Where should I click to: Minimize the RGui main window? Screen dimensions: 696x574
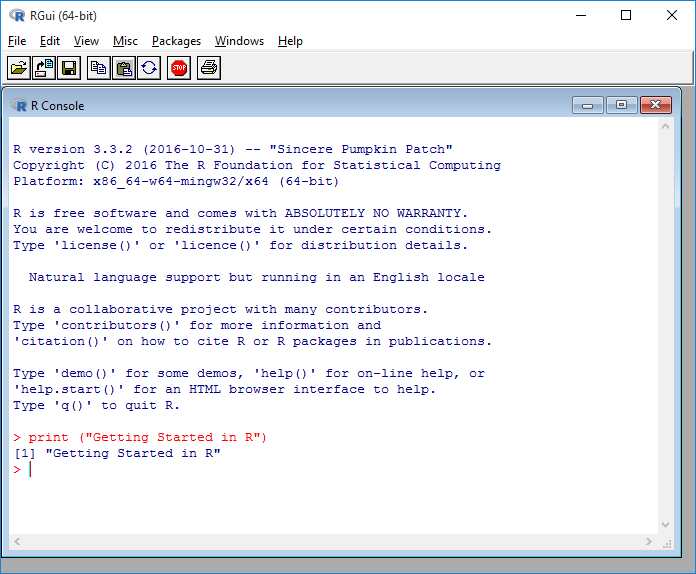click(581, 16)
